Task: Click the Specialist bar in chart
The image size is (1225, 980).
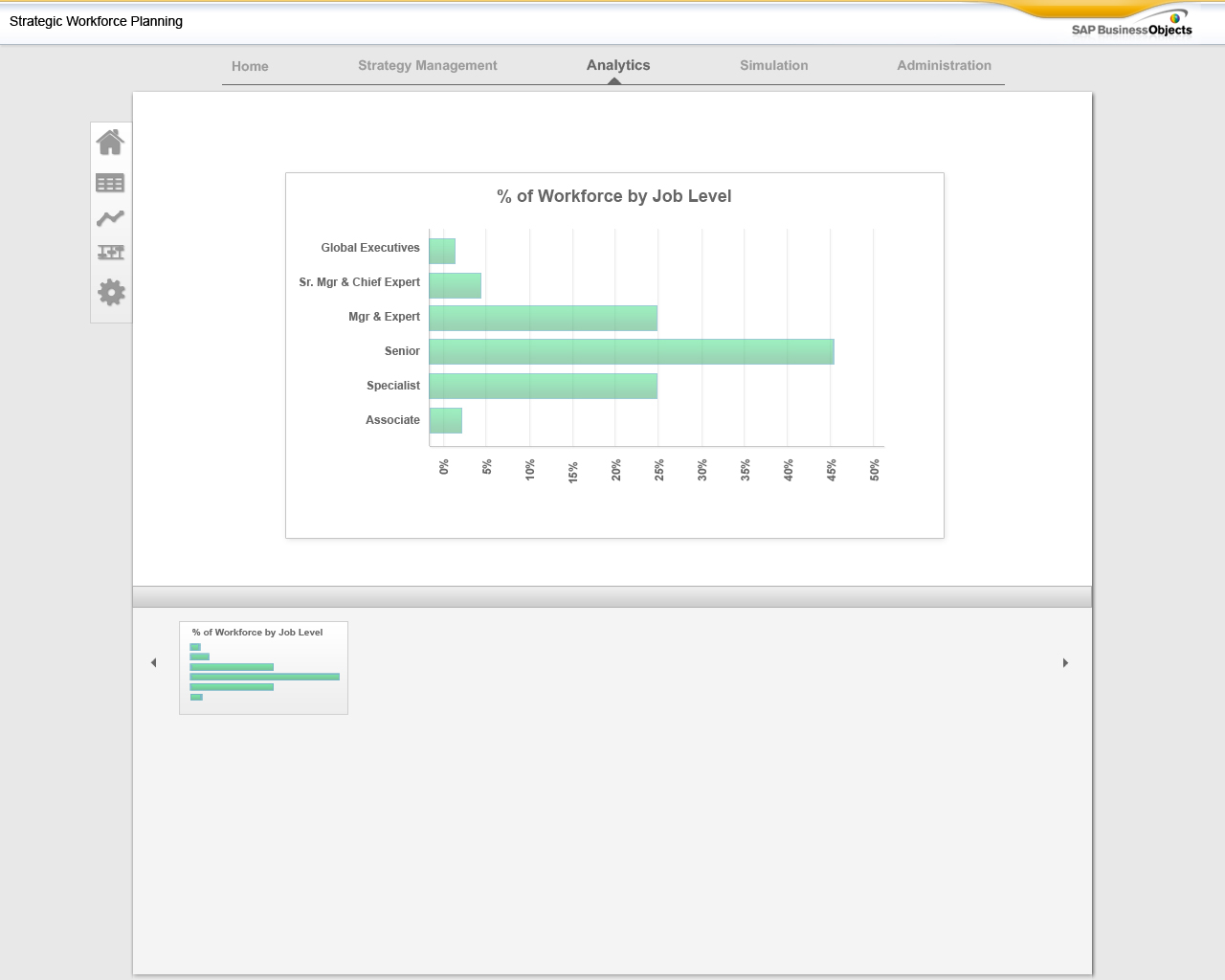Action: (x=543, y=387)
